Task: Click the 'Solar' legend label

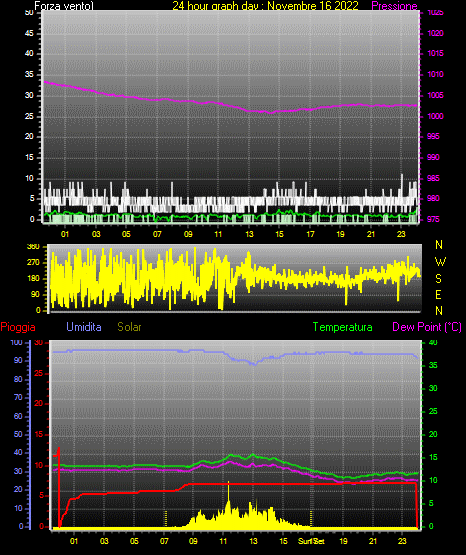Action: (x=130, y=327)
